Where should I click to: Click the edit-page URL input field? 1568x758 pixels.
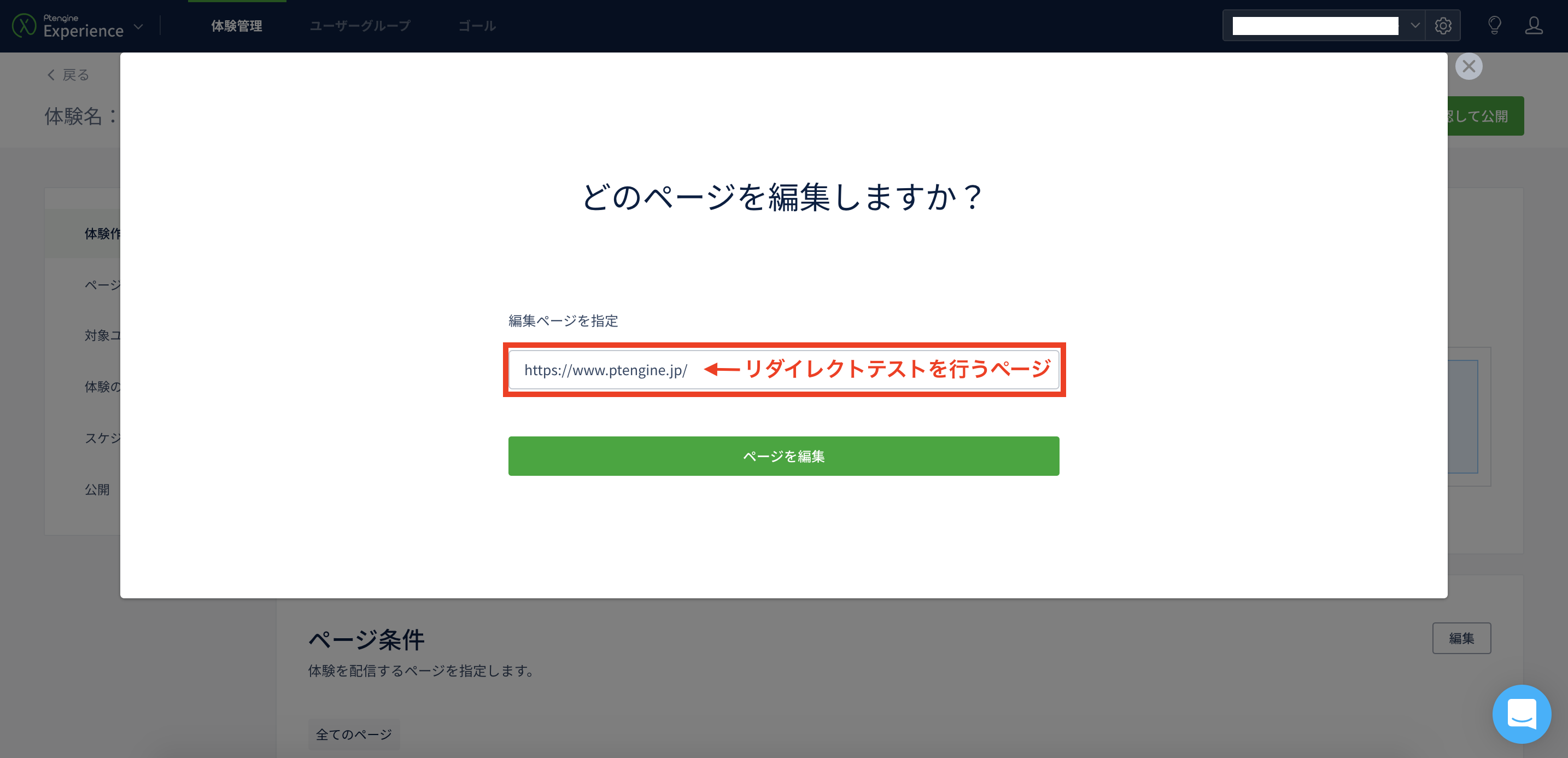pyautogui.click(x=783, y=370)
